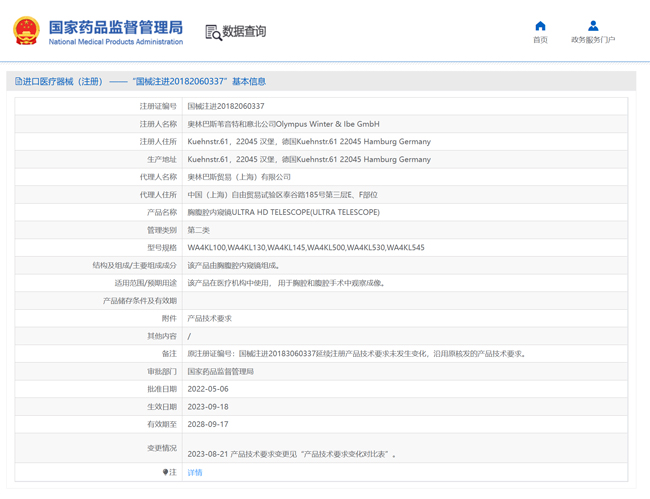Screen dimensions: 650x499
Task: Click the 数据查询 magnifier icon
Action: 213,33
